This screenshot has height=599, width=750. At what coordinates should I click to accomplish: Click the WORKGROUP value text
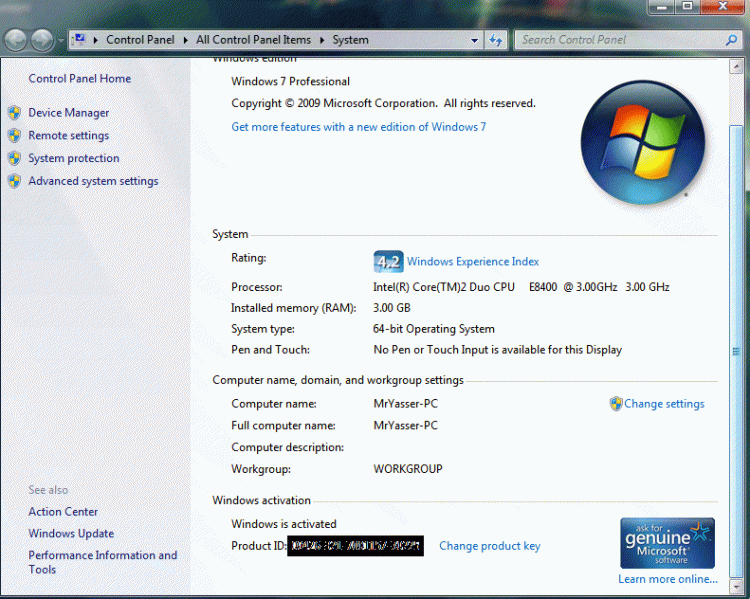[x=408, y=469]
